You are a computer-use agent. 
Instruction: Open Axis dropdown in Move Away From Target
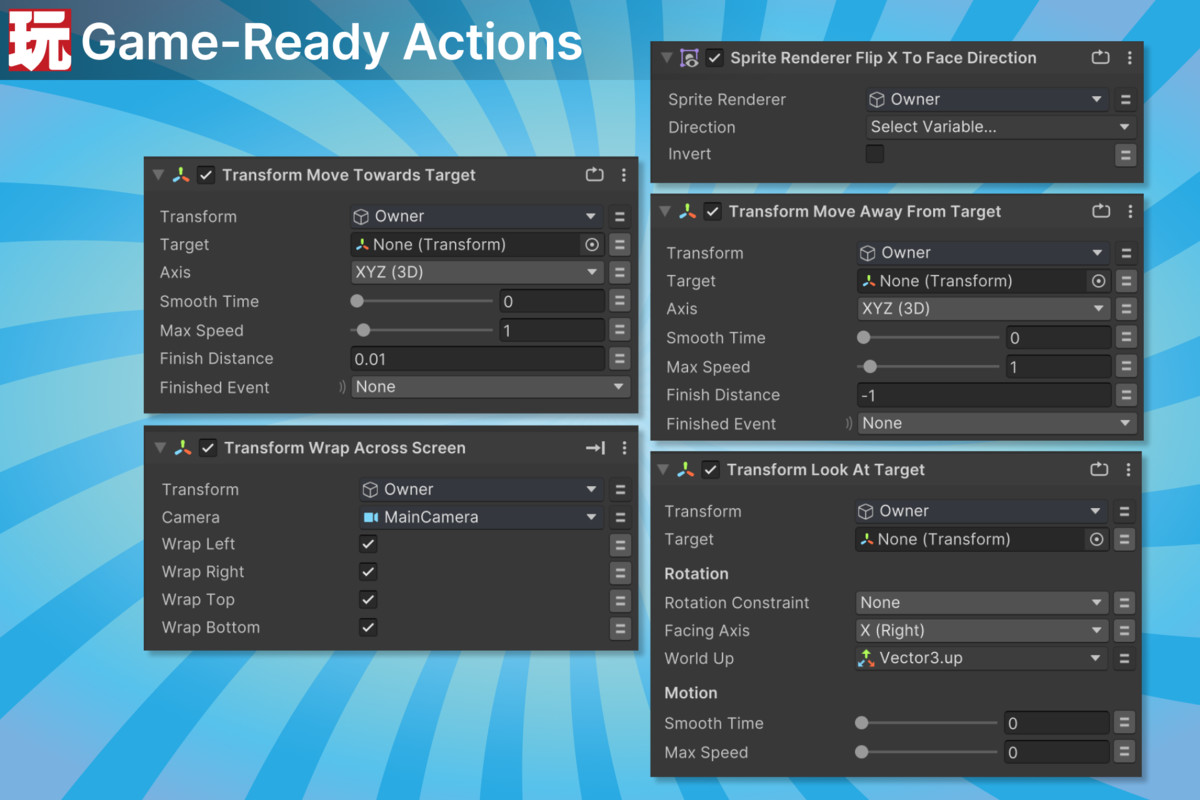click(984, 309)
